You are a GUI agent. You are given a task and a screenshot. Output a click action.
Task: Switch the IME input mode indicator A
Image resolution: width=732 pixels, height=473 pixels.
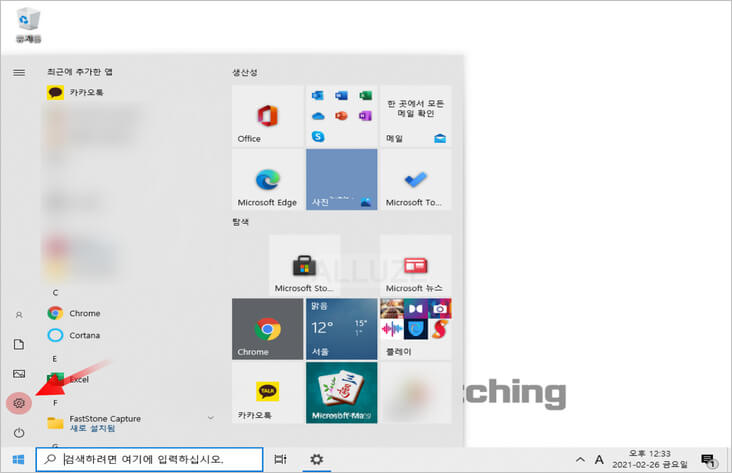599,459
